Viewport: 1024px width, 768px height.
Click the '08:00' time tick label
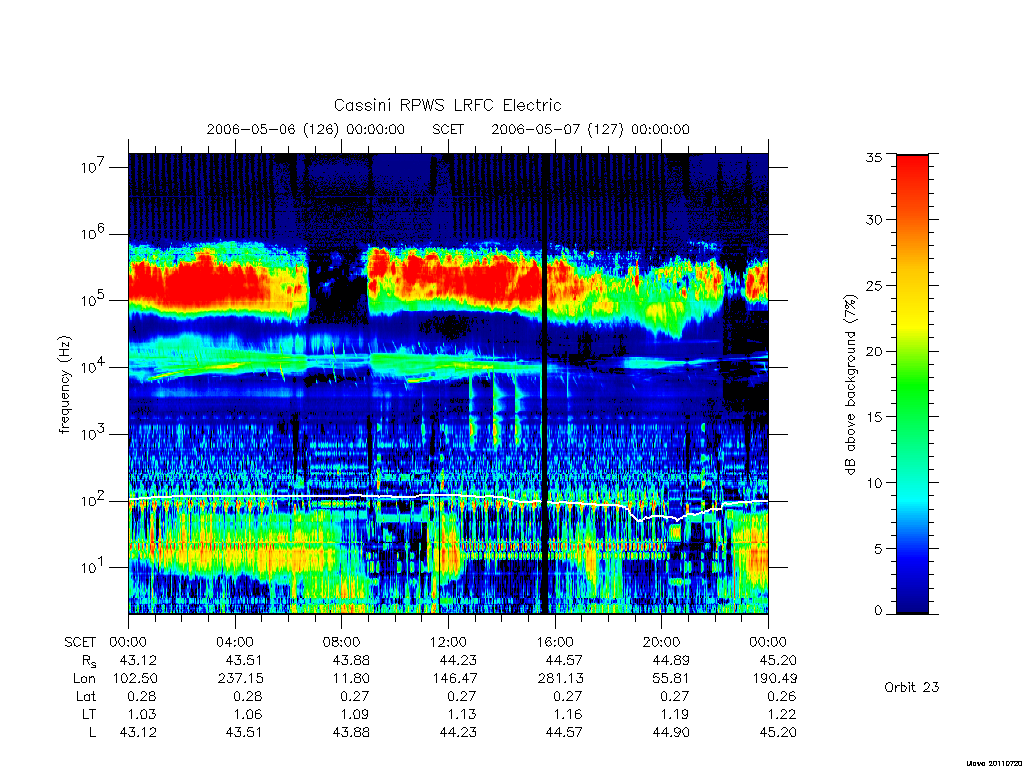coord(342,642)
